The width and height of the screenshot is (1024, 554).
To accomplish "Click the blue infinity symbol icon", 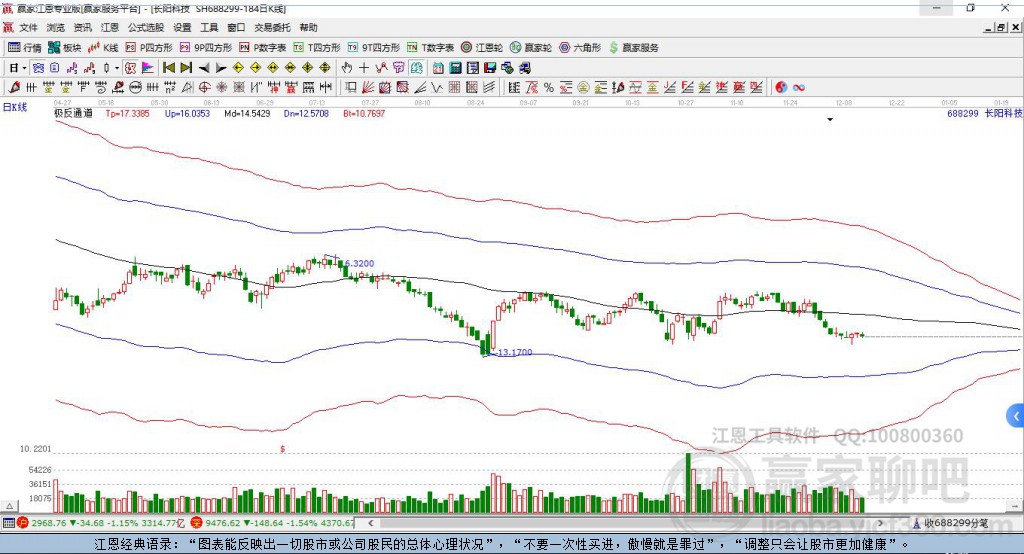I will pyautogui.click(x=798, y=87).
